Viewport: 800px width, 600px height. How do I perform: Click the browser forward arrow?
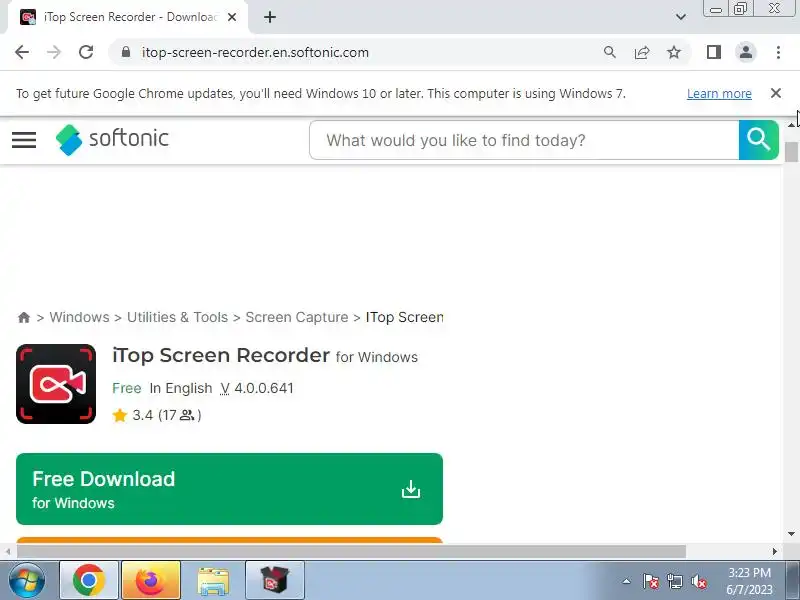click(x=54, y=52)
